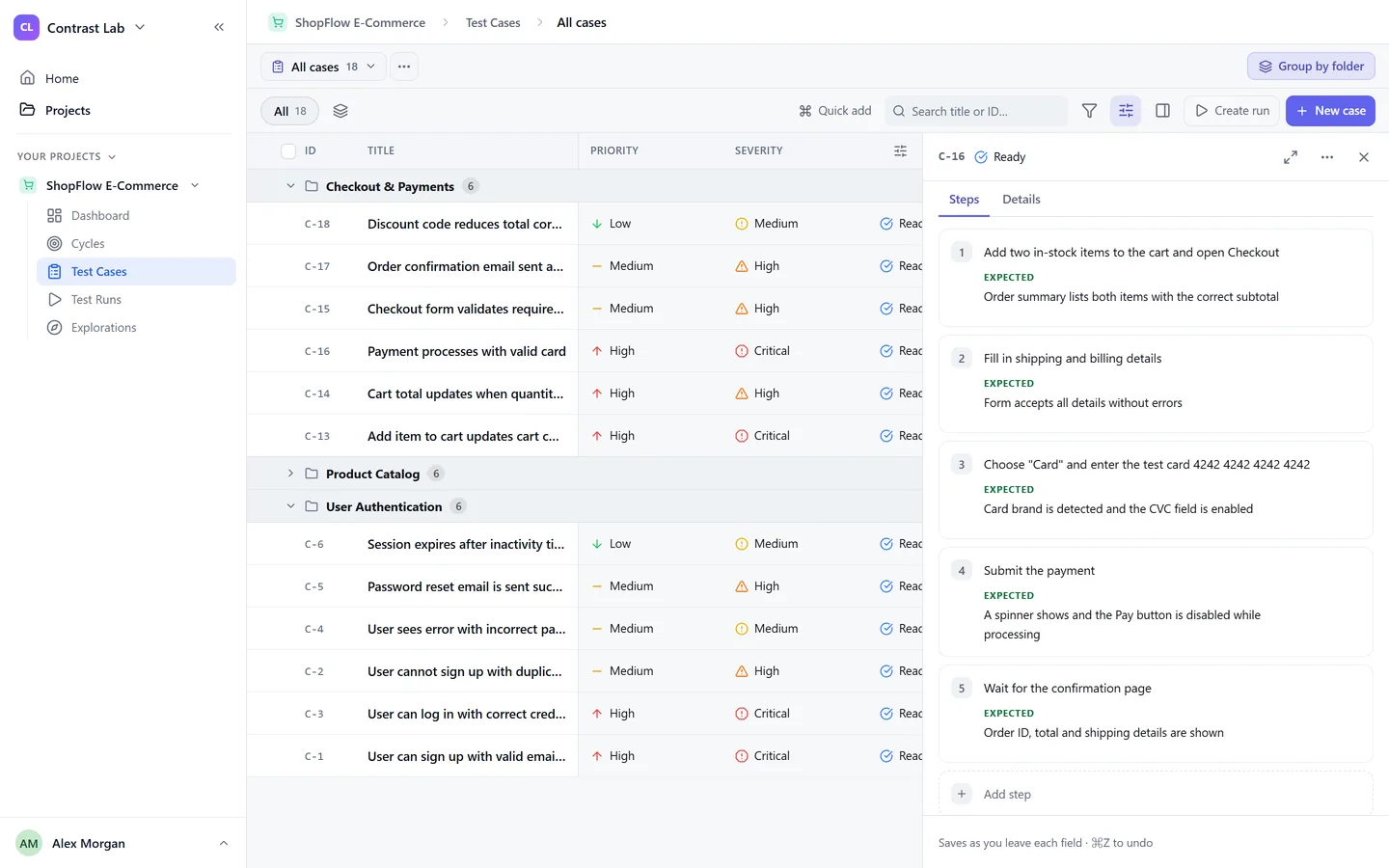The height and width of the screenshot is (868, 1389).
Task: Click Group by folder button
Action: point(1311,67)
